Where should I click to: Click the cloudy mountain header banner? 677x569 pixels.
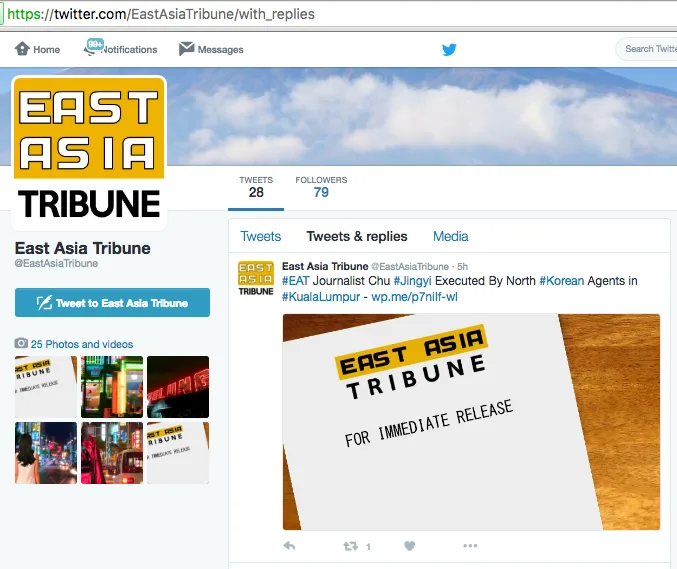click(x=421, y=117)
